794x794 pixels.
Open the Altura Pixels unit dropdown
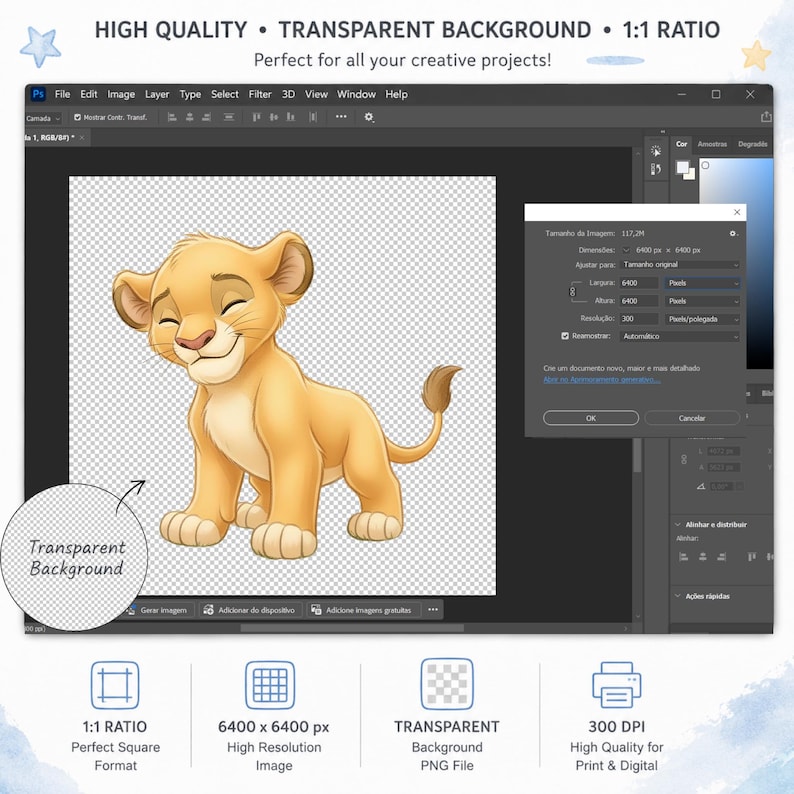(x=702, y=301)
